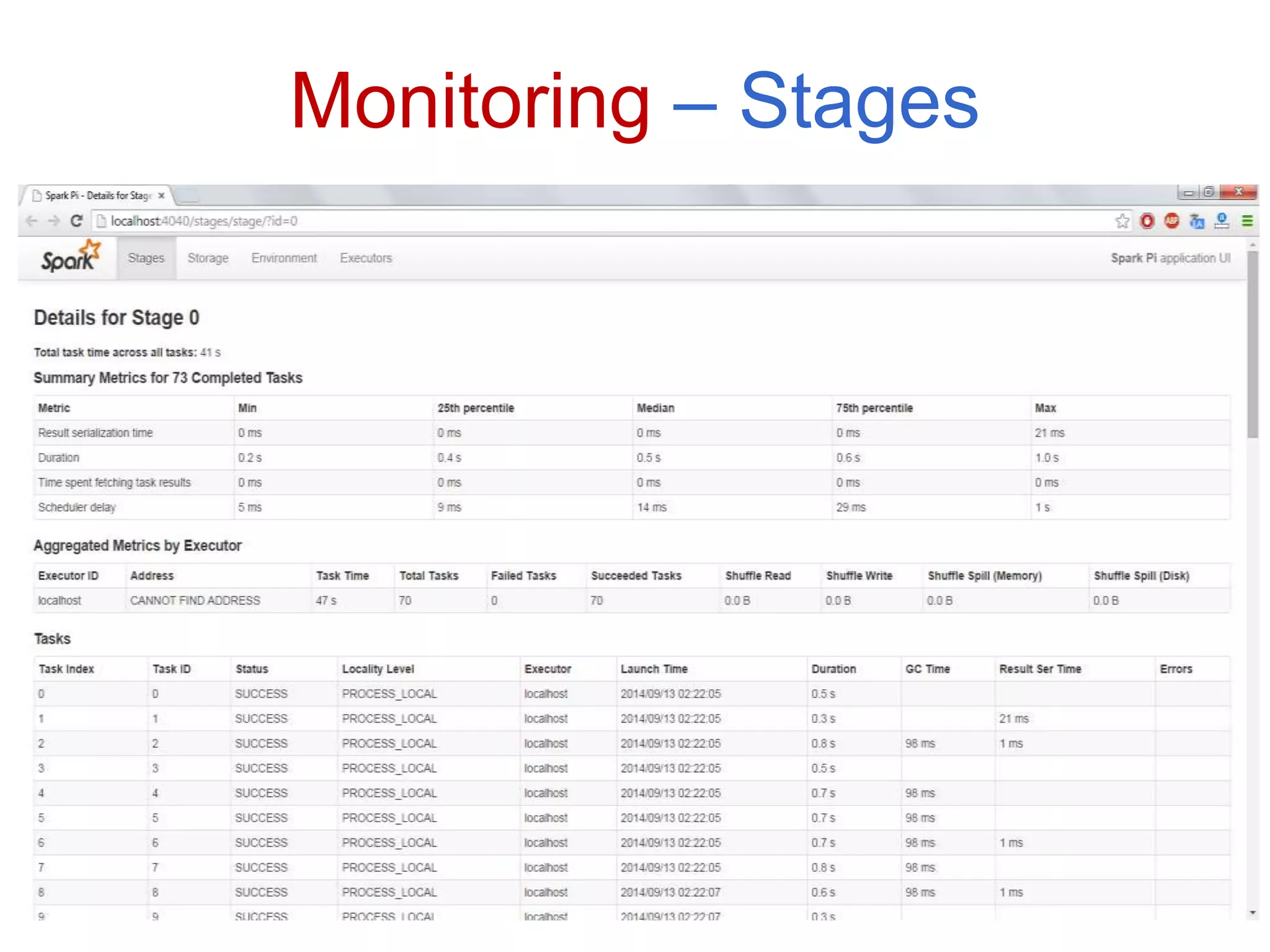Screen dimensions: 1270x952
Task: Open the Google Translate extension icon
Action: [x=1197, y=221]
